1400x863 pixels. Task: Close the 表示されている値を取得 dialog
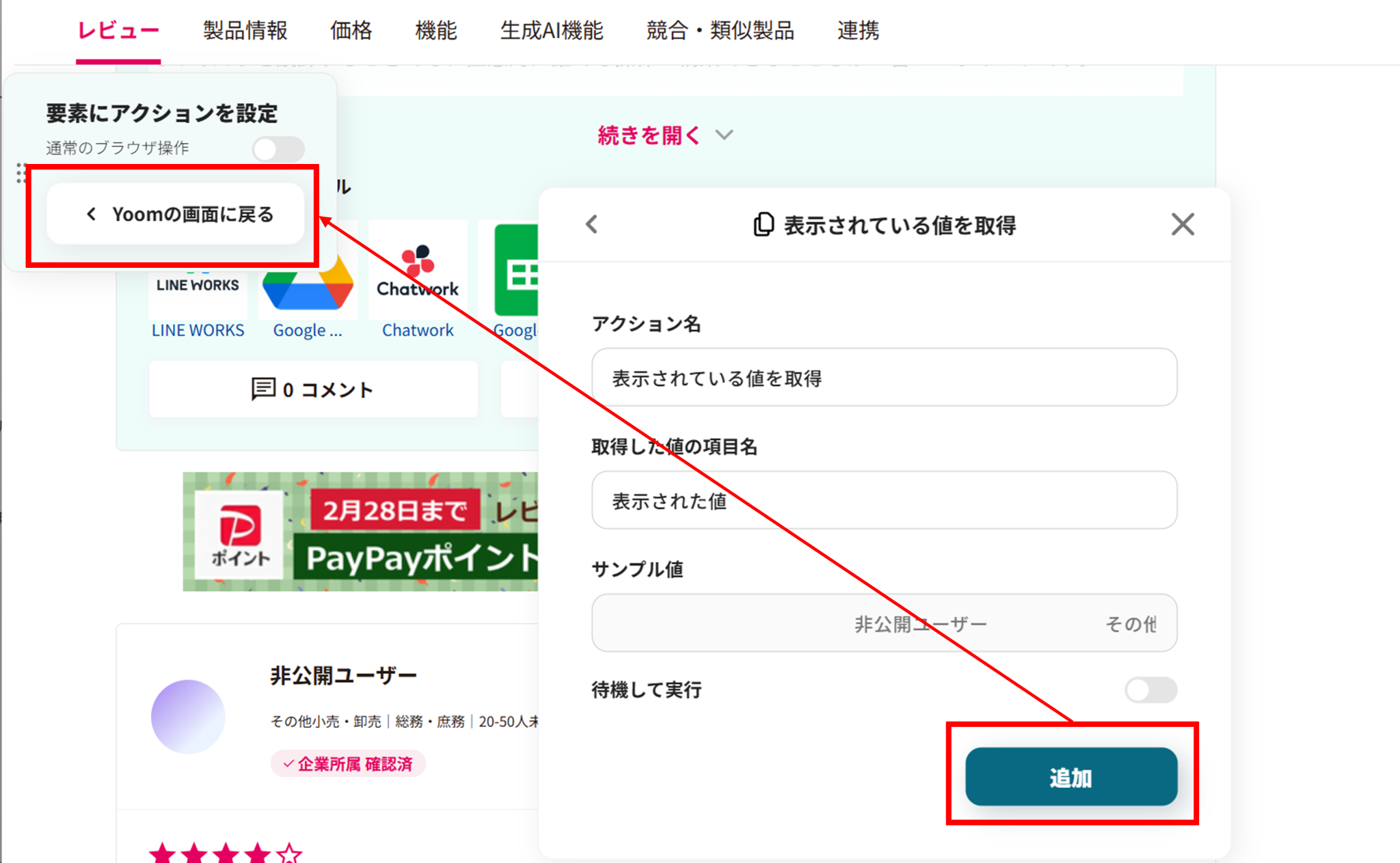pyautogui.click(x=1182, y=224)
